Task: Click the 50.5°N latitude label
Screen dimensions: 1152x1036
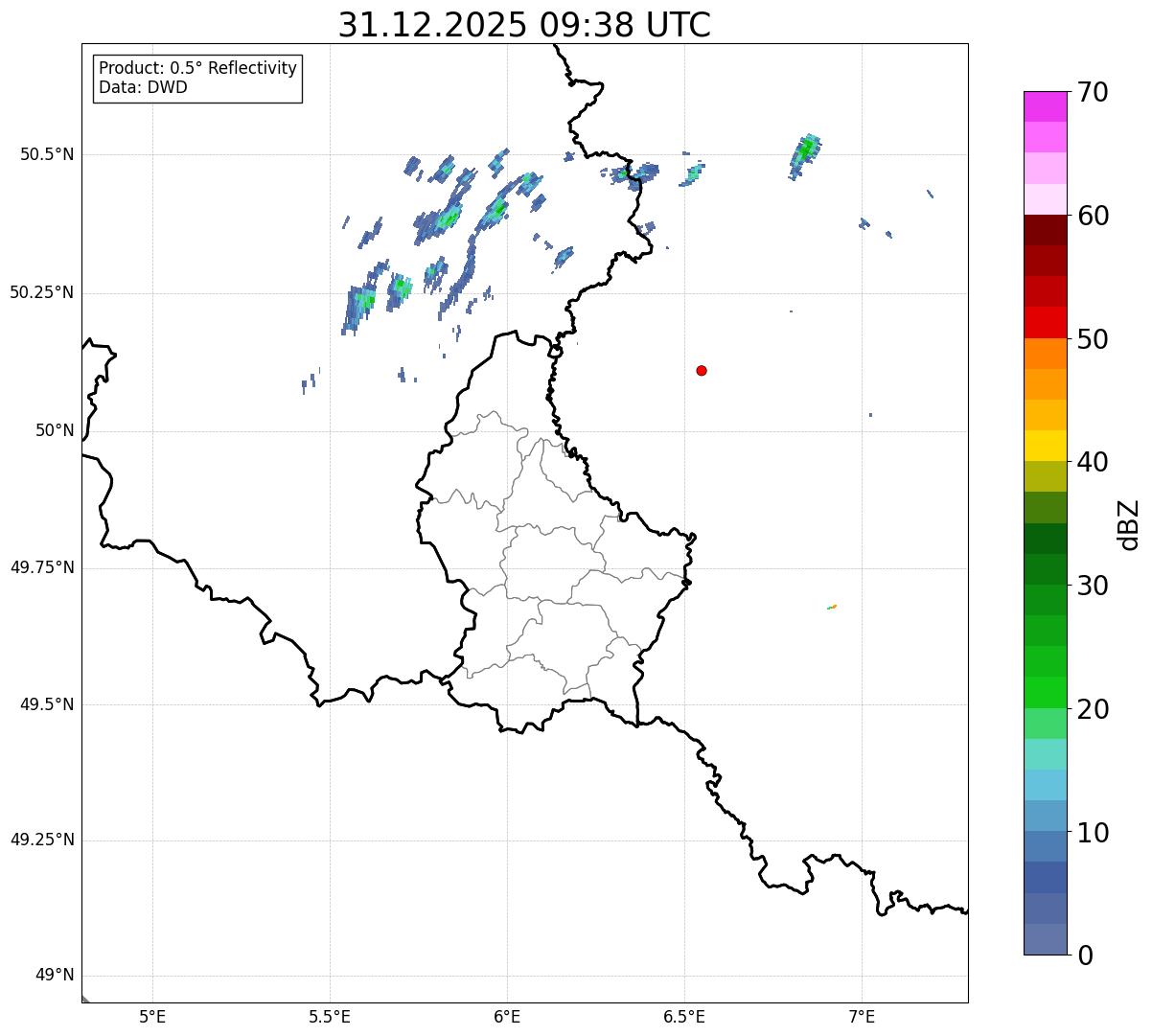Action: pos(47,154)
